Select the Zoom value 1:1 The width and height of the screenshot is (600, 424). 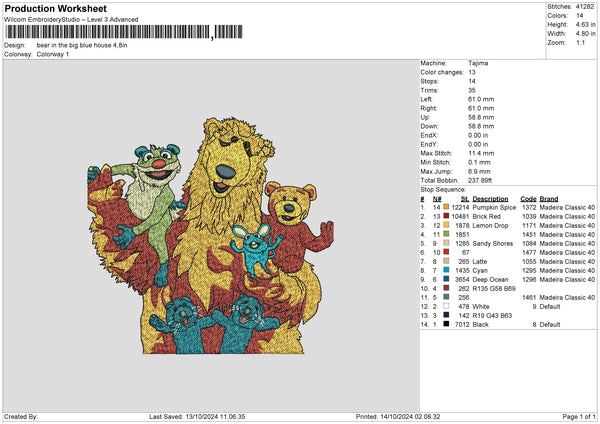pyautogui.click(x=580, y=42)
